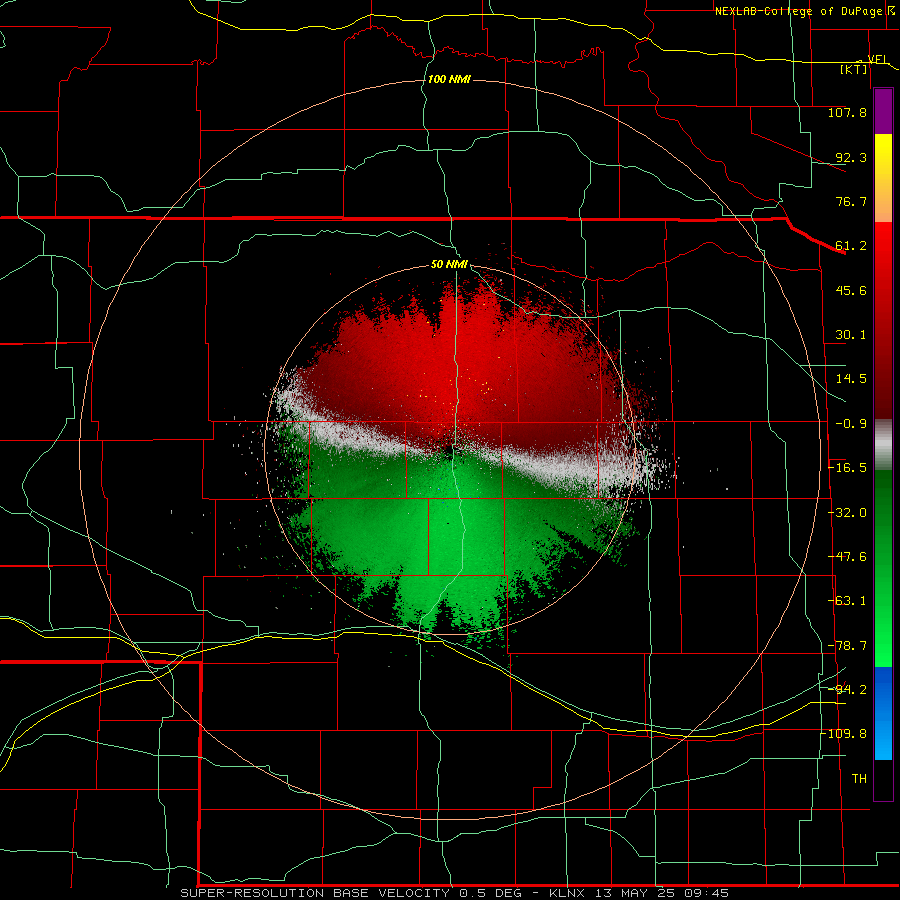Click the Super-Resolution Base Velocity caption
The height and width of the screenshot is (900, 900).
point(455,893)
